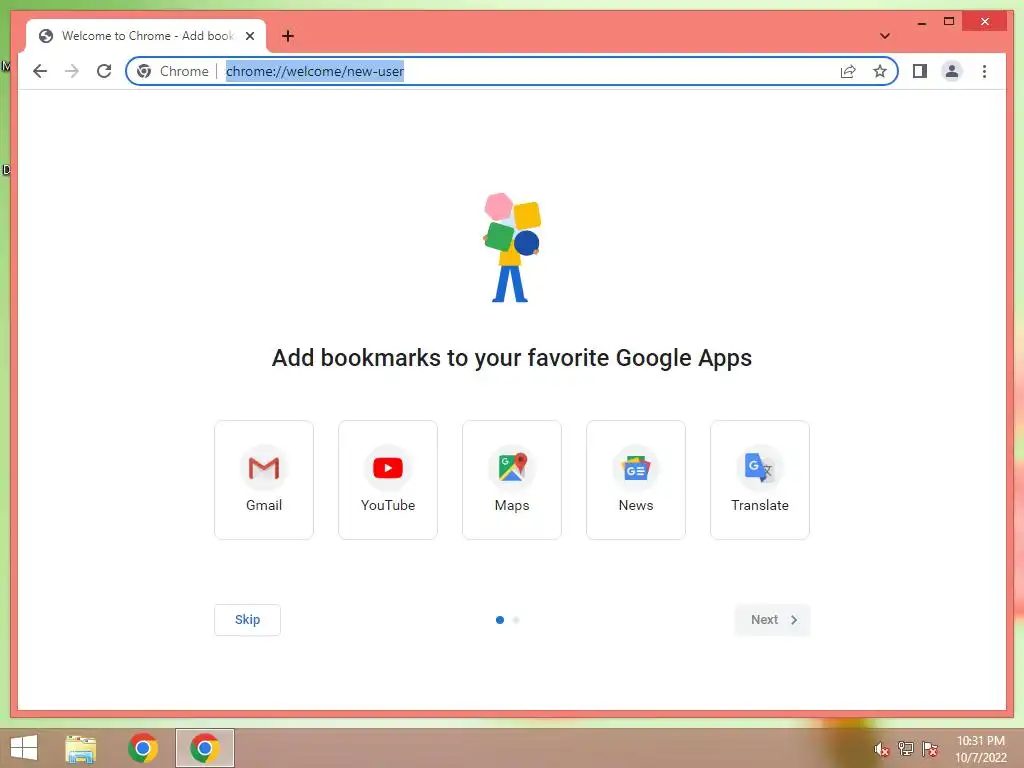Open File Explorer from the taskbar
The width and height of the screenshot is (1024, 768).
[81, 748]
